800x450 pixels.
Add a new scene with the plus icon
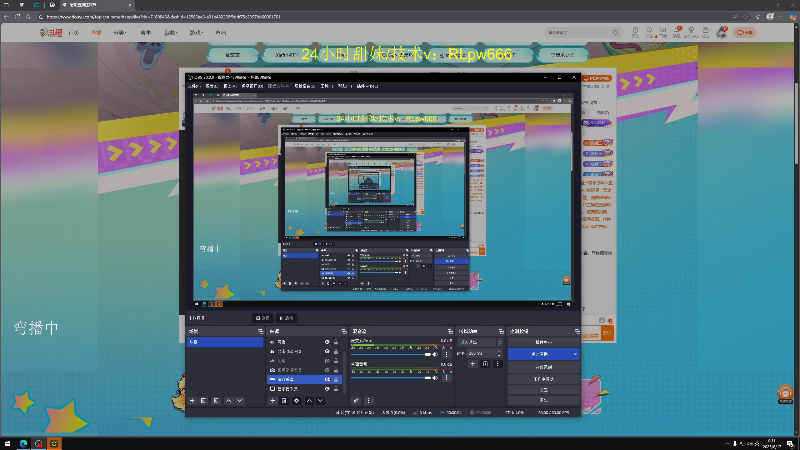(x=192, y=401)
